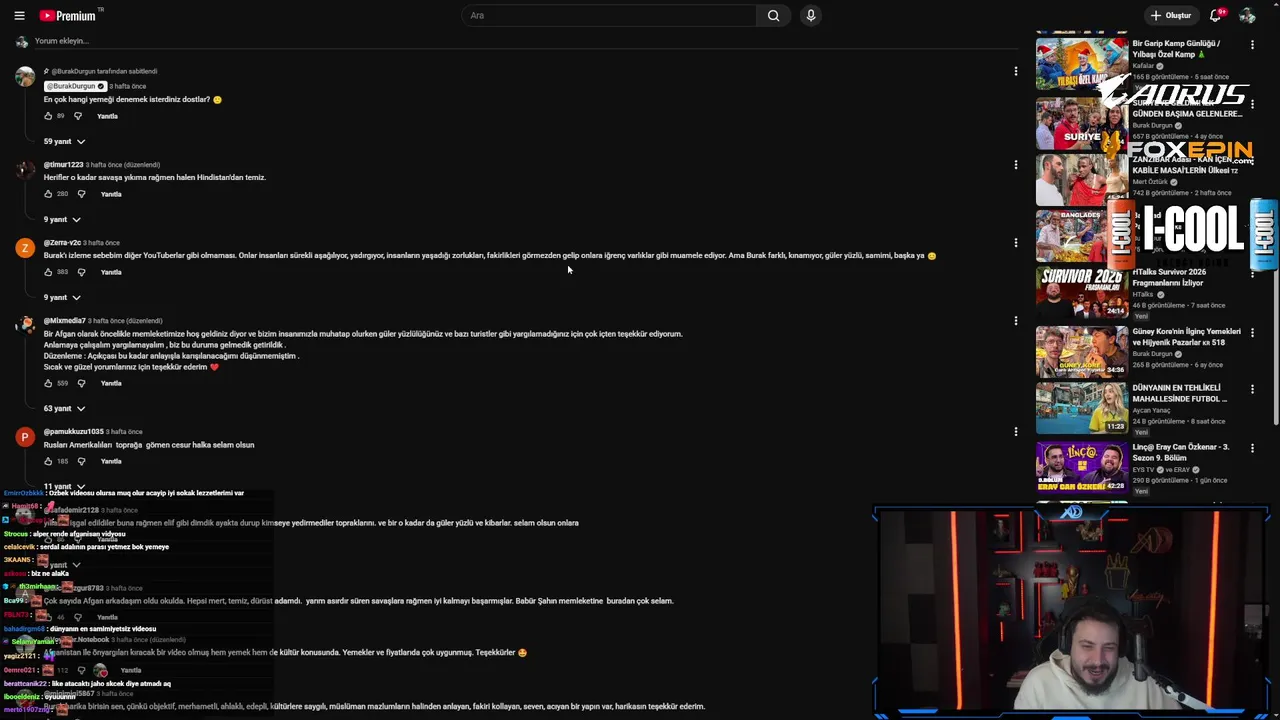Viewport: 1280px width, 720px height.
Task: Open Zanzibar Adası video thumbnail
Action: (1081, 180)
